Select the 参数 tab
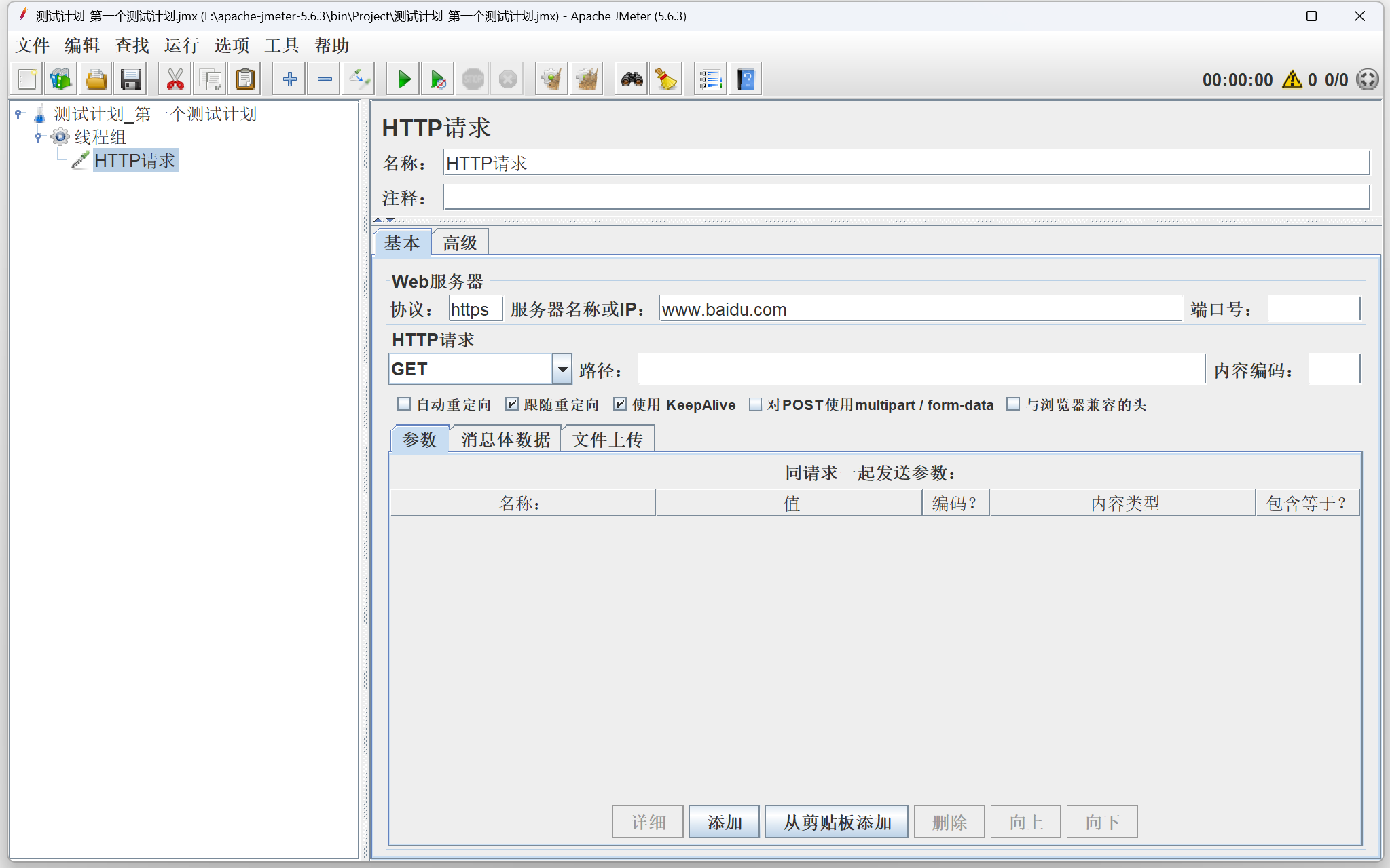1390x868 pixels. (x=420, y=439)
